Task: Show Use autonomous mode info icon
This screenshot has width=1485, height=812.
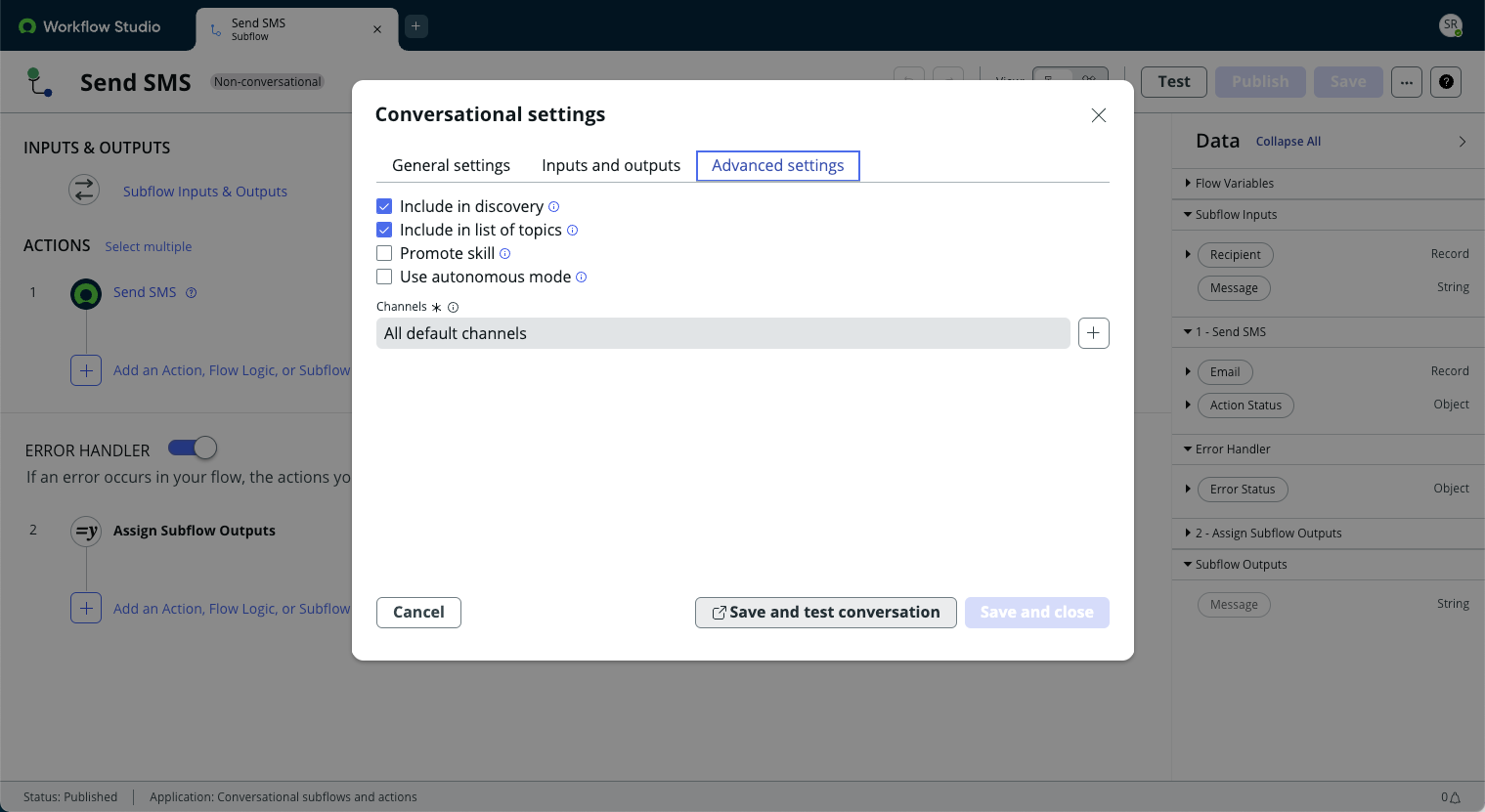Action: [x=581, y=277]
